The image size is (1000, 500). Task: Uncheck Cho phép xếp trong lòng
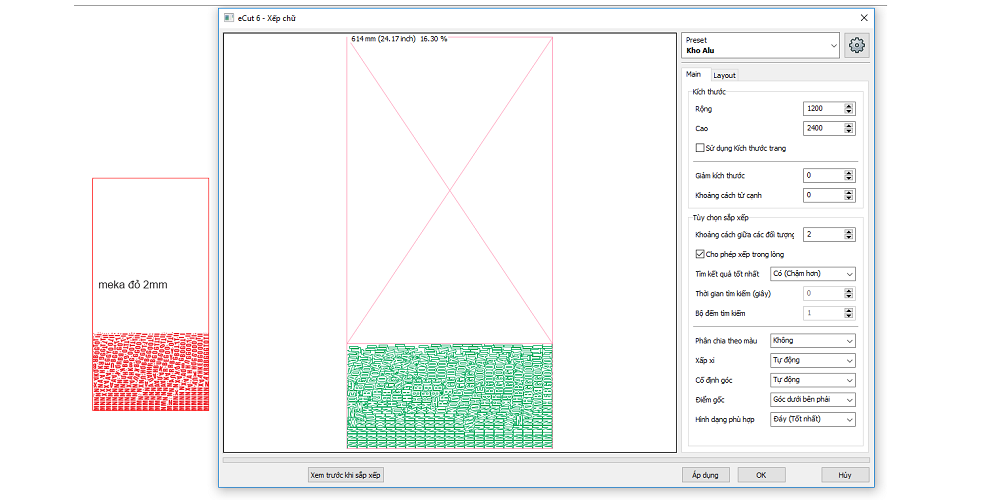coord(700,254)
